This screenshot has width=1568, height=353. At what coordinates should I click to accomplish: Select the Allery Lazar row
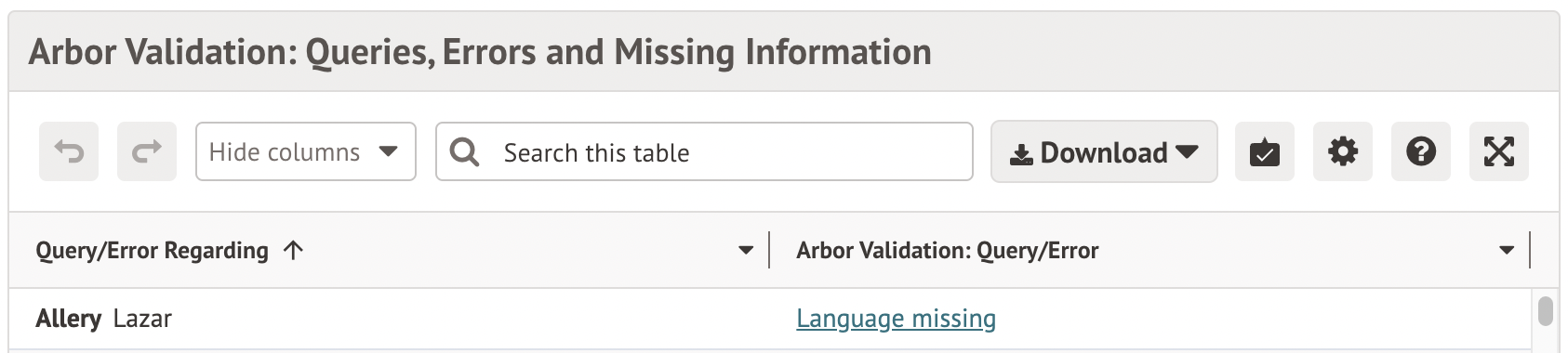770,320
